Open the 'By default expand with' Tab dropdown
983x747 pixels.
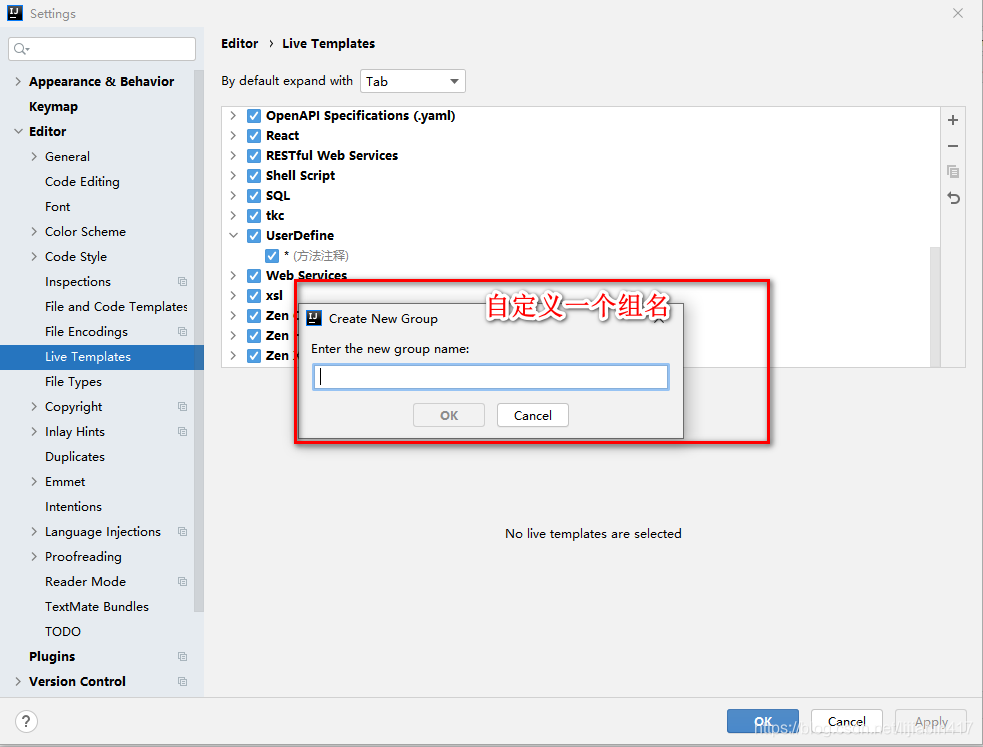coord(413,81)
